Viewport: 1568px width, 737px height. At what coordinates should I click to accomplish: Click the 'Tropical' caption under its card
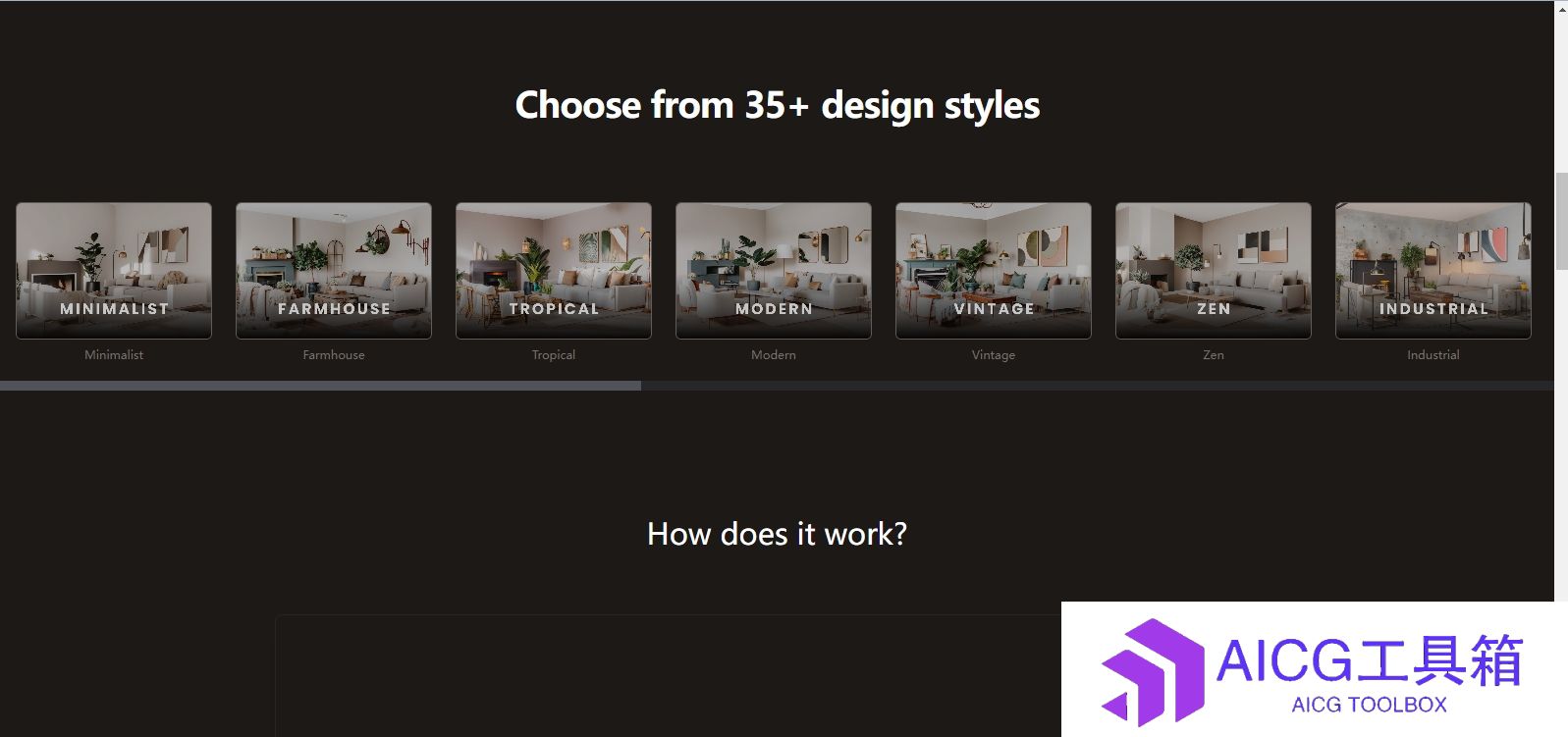[x=554, y=355]
